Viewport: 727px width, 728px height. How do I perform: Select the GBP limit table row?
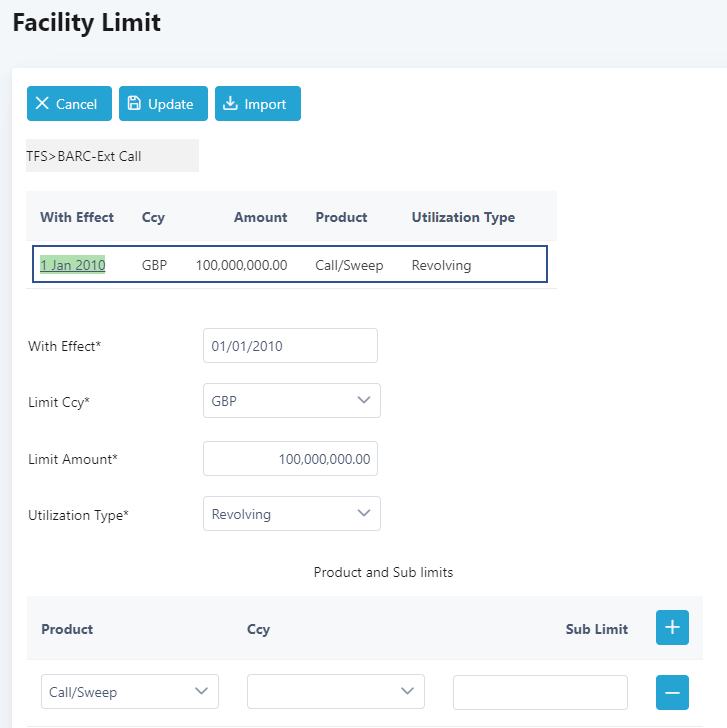(290, 265)
